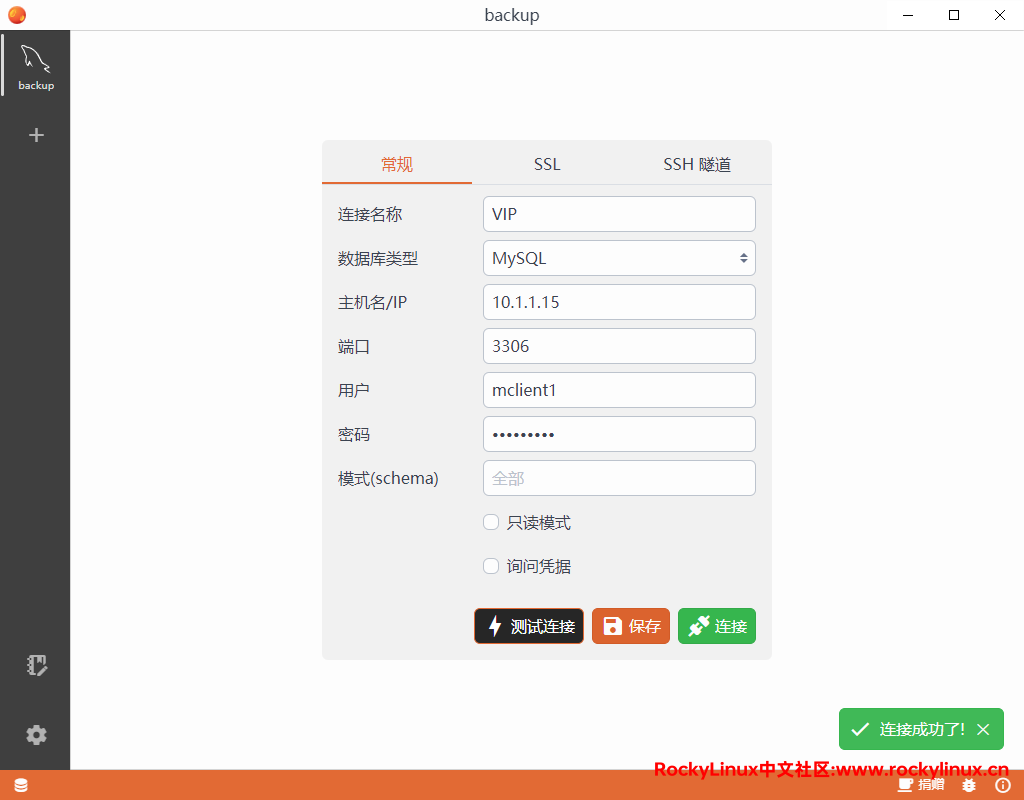
Task: Add a new connection with plus icon
Action: 36,135
